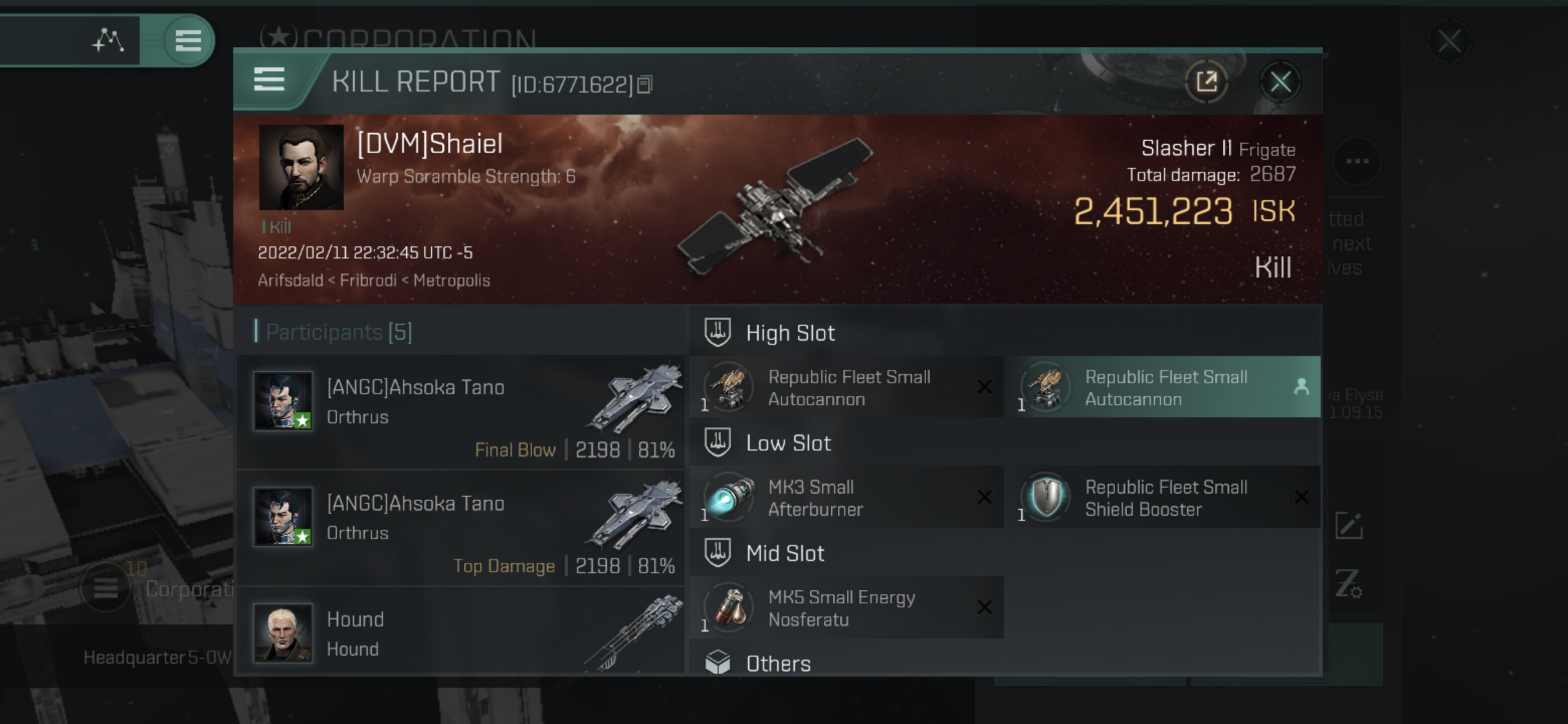Image resolution: width=1568 pixels, height=724 pixels.
Task: Select the MK5 Small Energy Nosferatu icon
Action: point(729,608)
